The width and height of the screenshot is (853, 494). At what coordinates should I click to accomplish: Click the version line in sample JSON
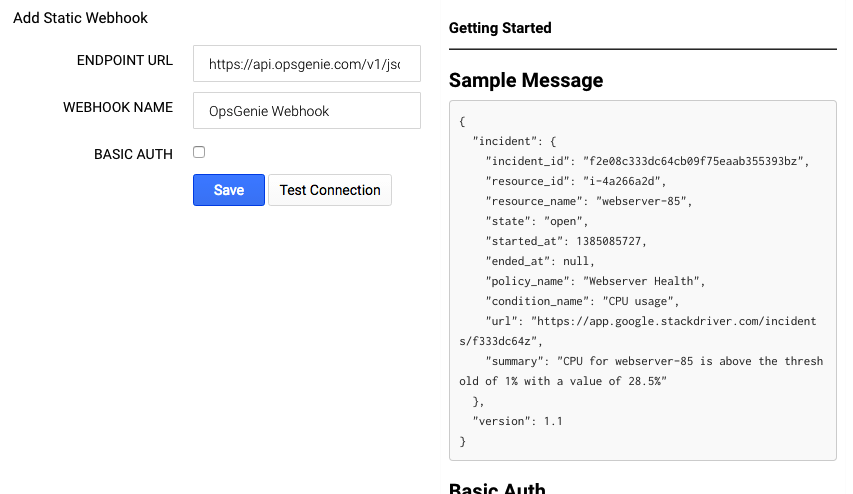pyautogui.click(x=517, y=421)
